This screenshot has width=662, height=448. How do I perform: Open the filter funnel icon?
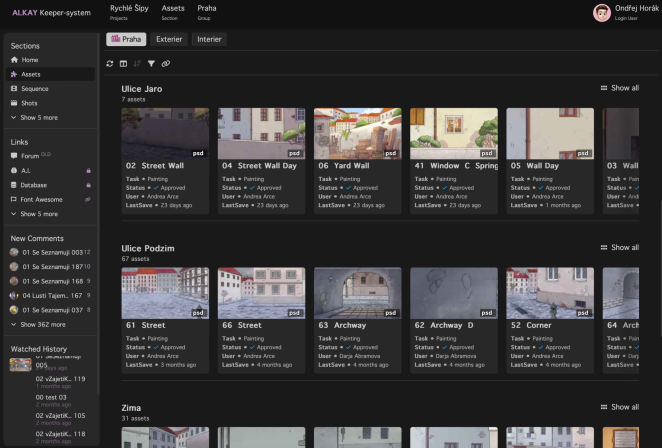151,64
